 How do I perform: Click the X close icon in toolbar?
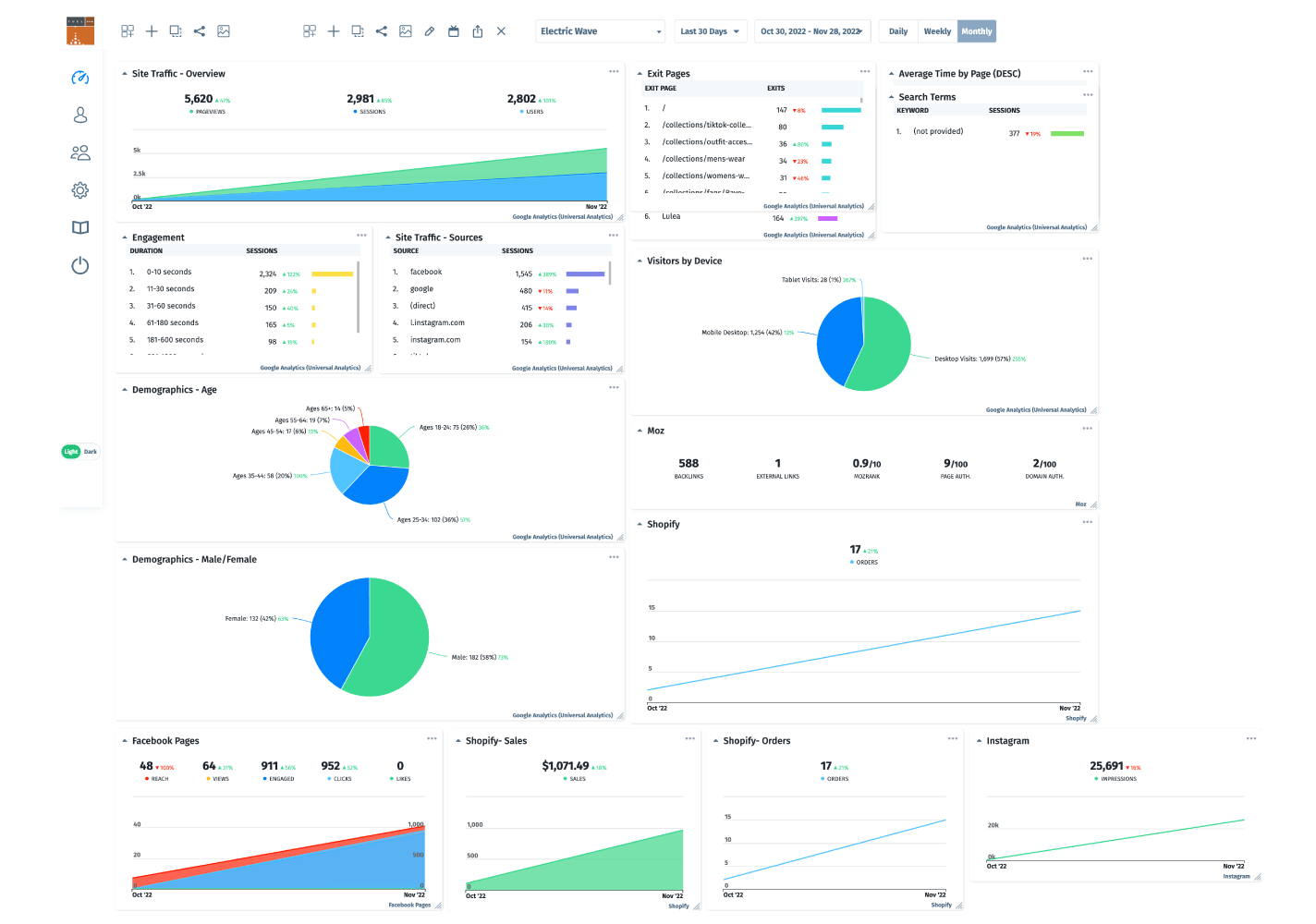pos(501,31)
